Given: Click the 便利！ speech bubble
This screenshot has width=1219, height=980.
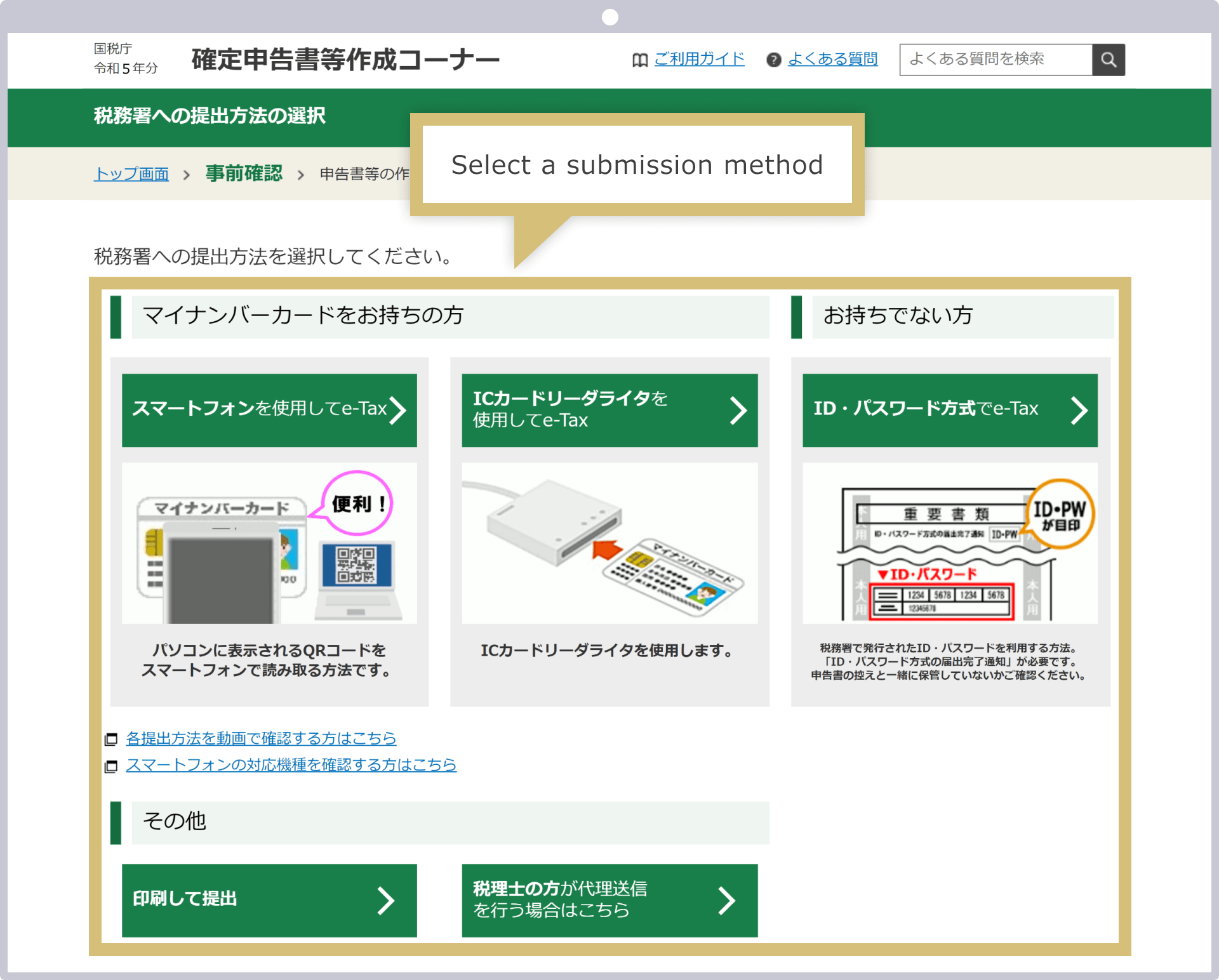Looking at the screenshot, I should [357, 504].
